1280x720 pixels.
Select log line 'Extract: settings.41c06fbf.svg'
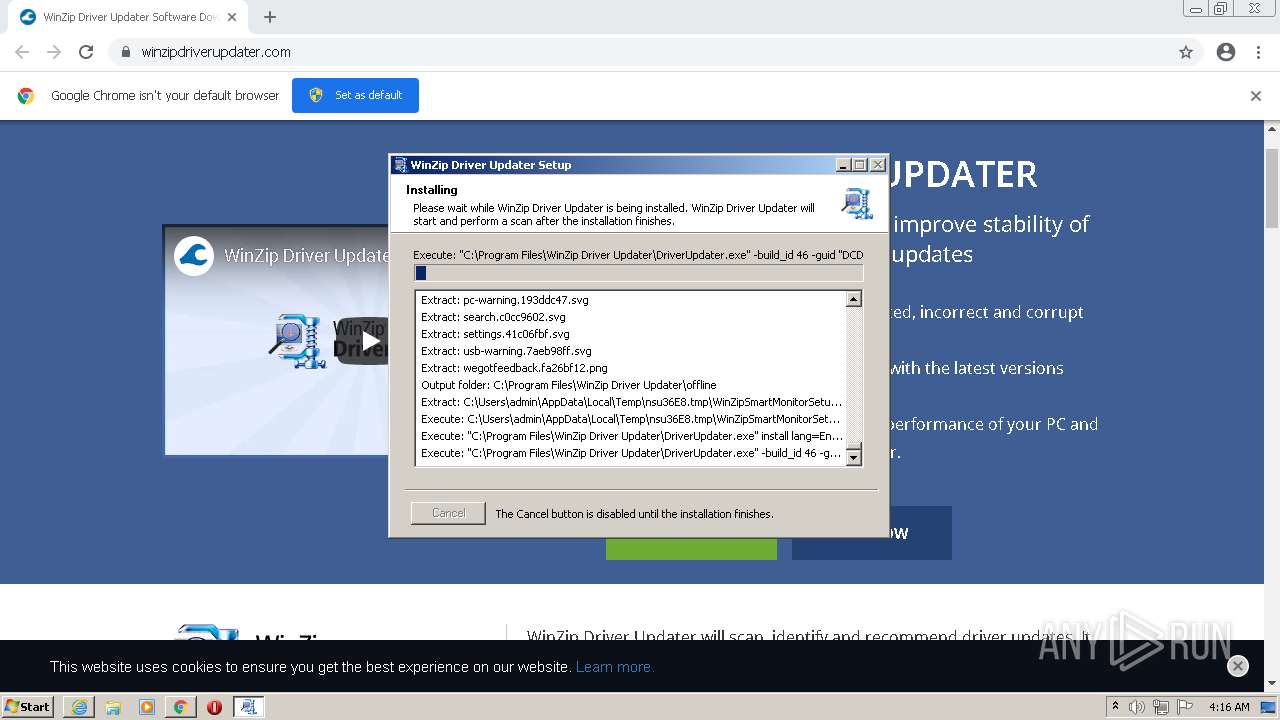(495, 334)
